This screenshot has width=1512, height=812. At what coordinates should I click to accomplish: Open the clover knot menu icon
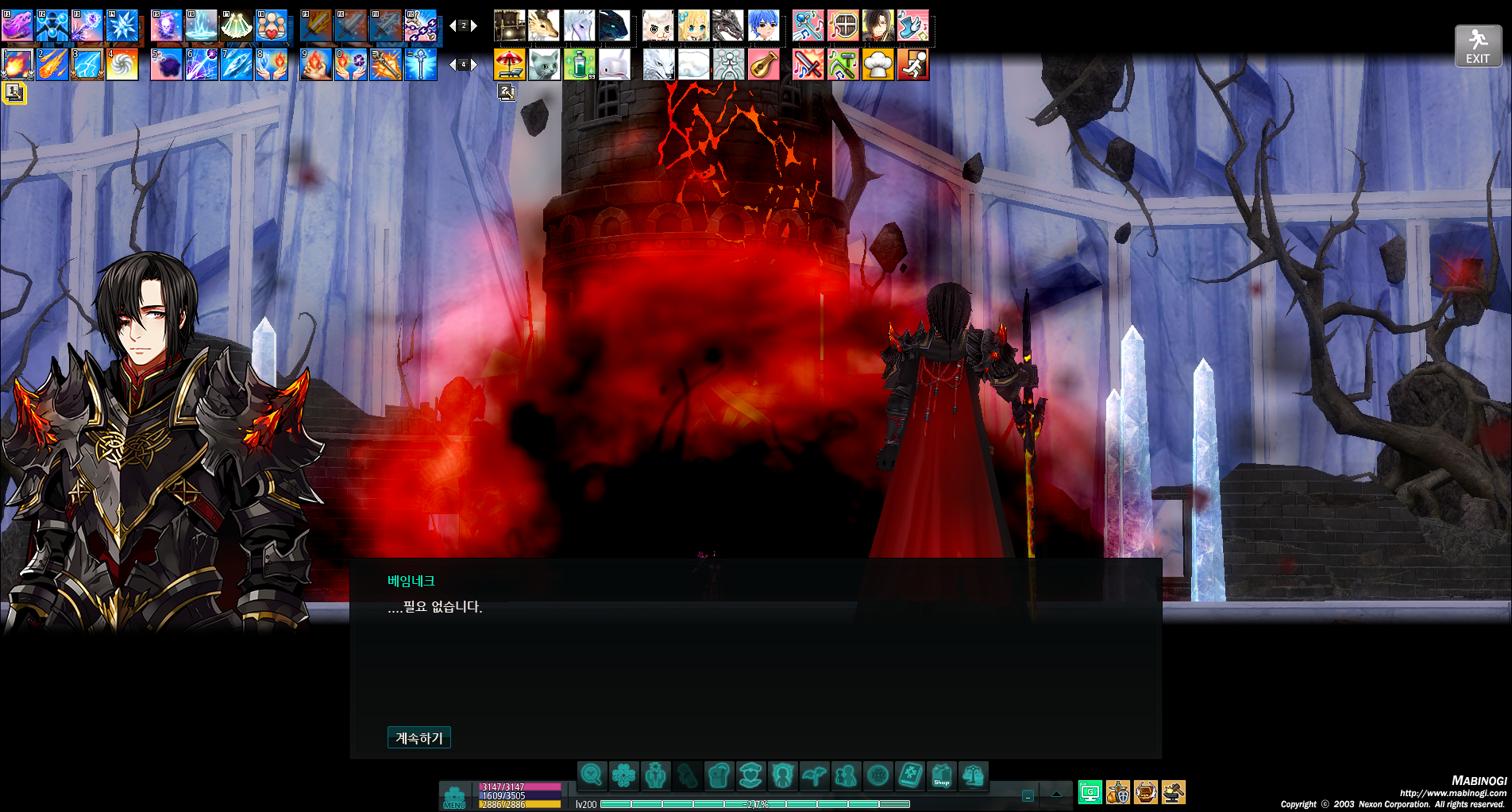pyautogui.click(x=623, y=775)
